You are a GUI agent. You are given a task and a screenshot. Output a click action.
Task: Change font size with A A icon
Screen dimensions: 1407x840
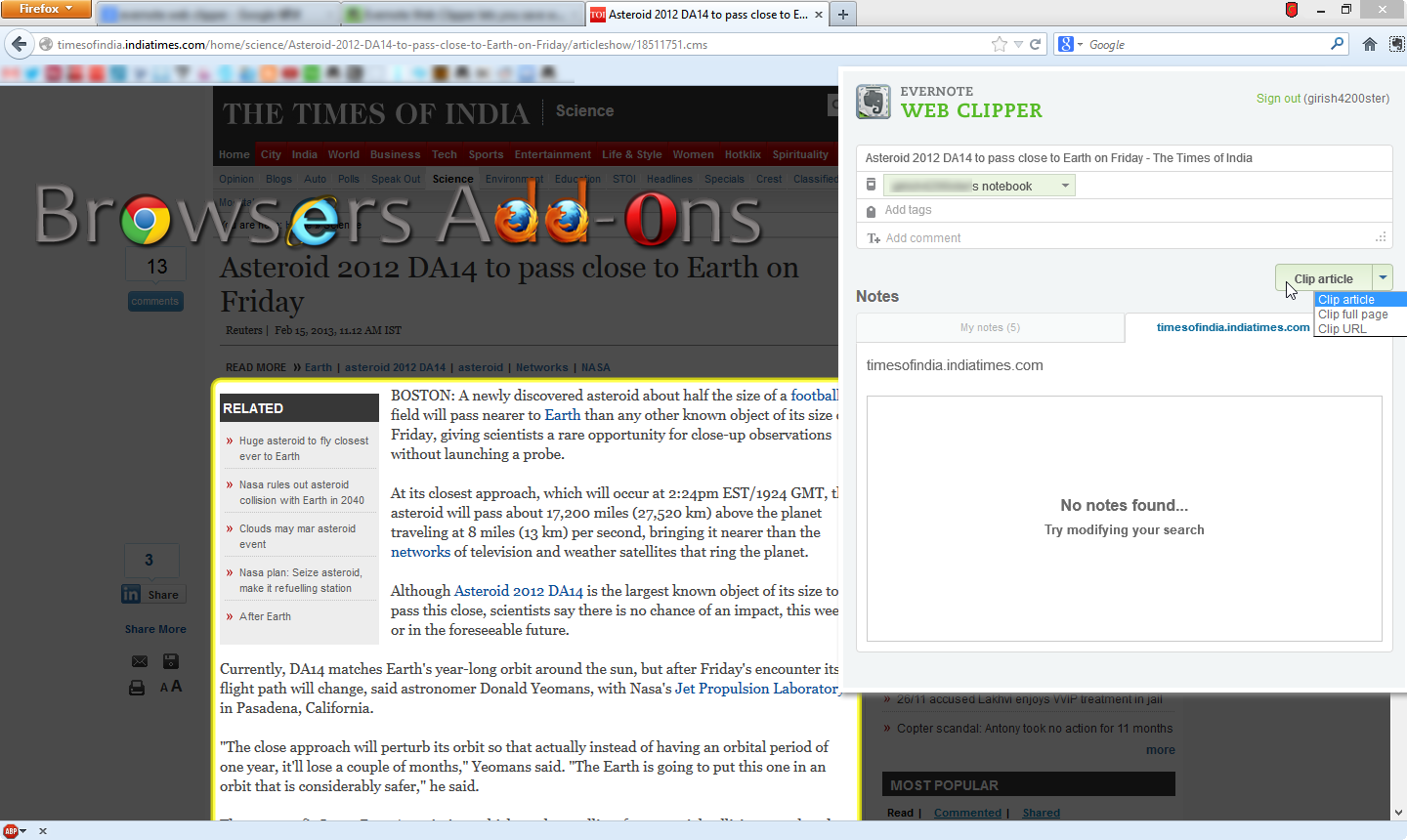(171, 687)
